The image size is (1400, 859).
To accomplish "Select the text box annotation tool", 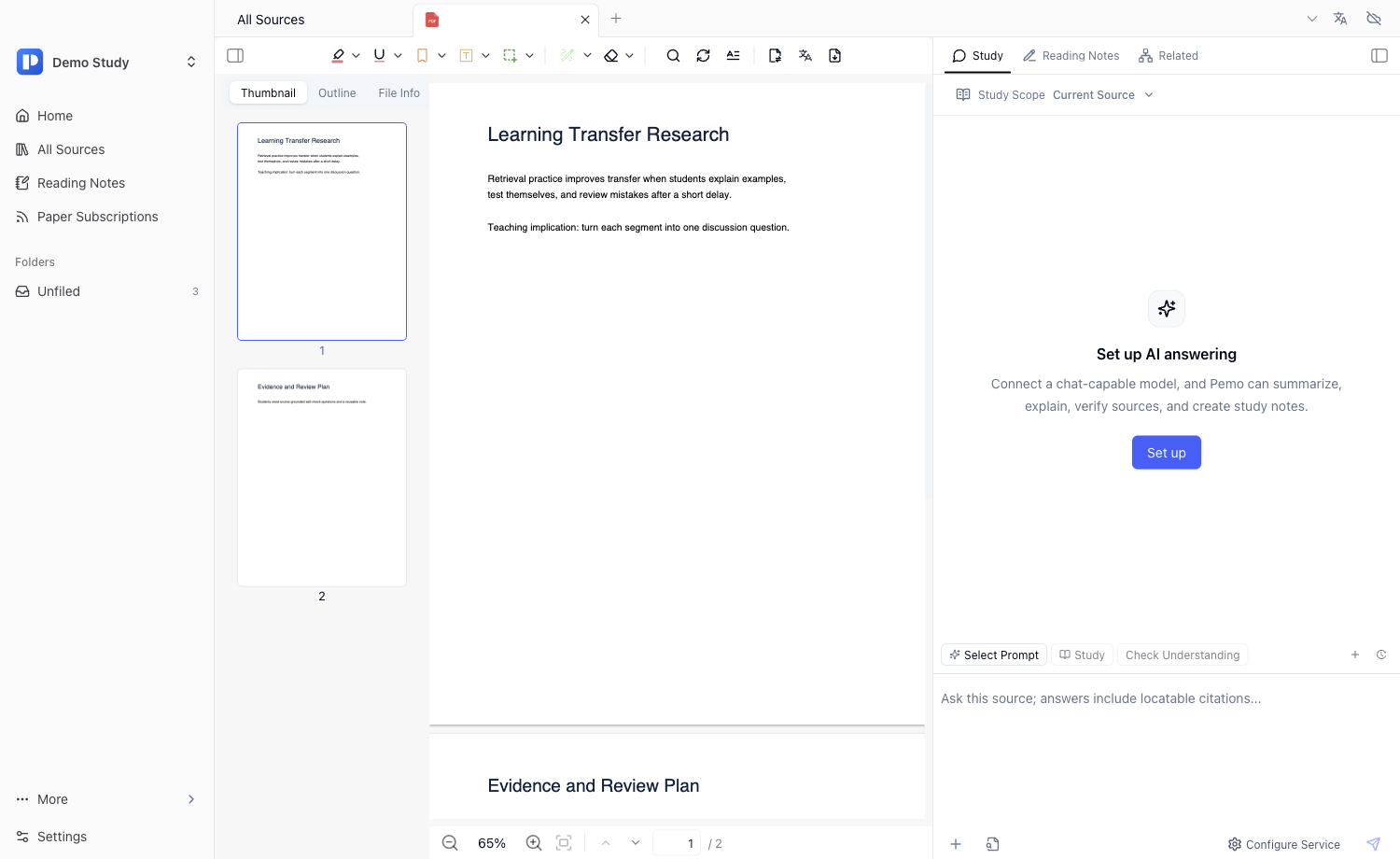I will click(466, 56).
